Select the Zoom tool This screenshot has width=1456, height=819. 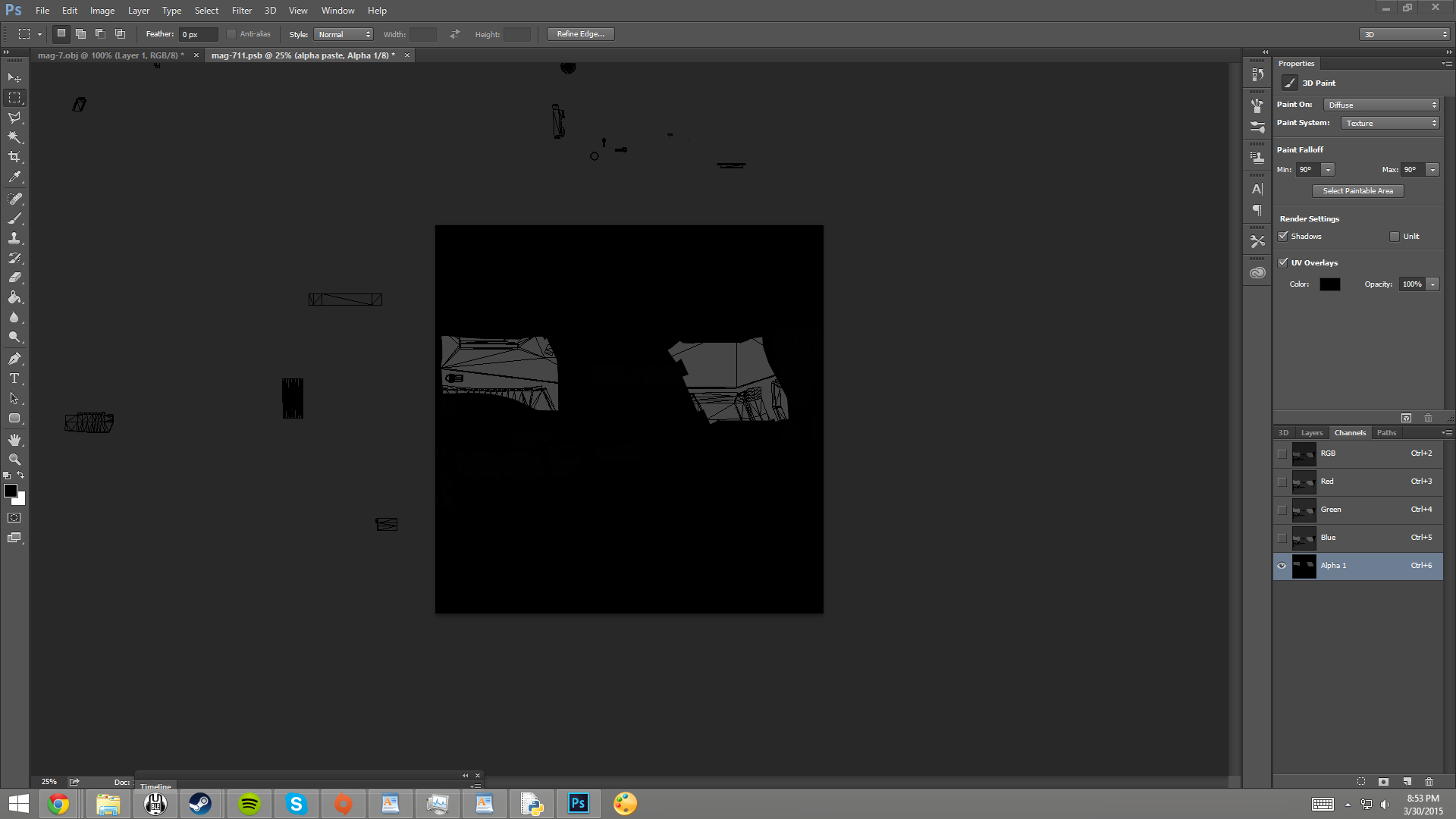(x=14, y=460)
